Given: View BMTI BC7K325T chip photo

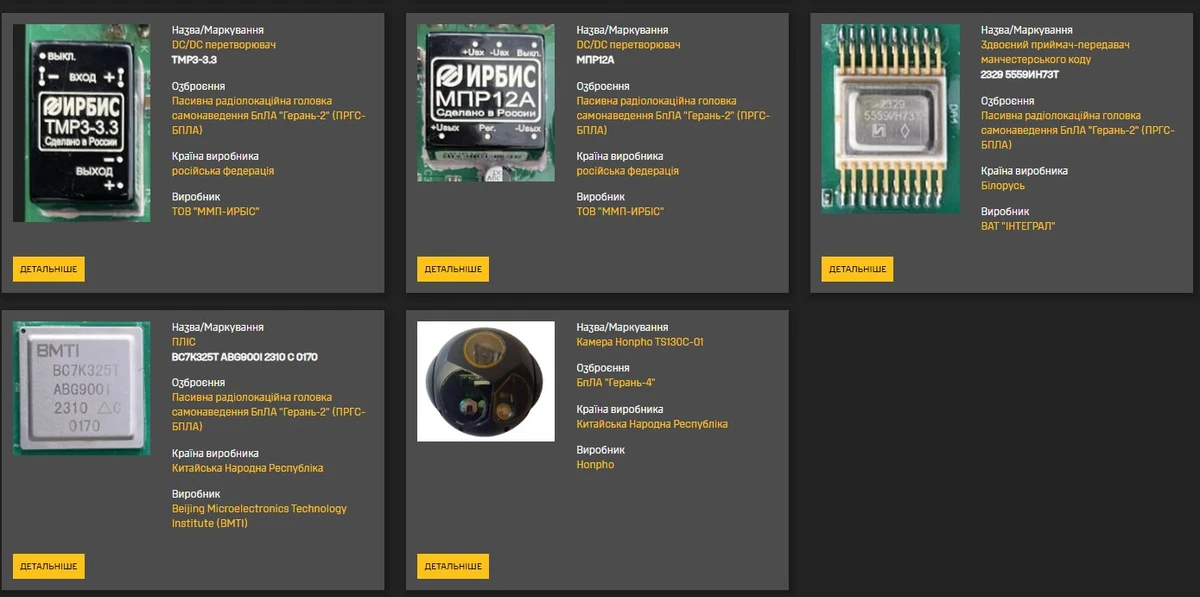Looking at the screenshot, I should [82, 388].
